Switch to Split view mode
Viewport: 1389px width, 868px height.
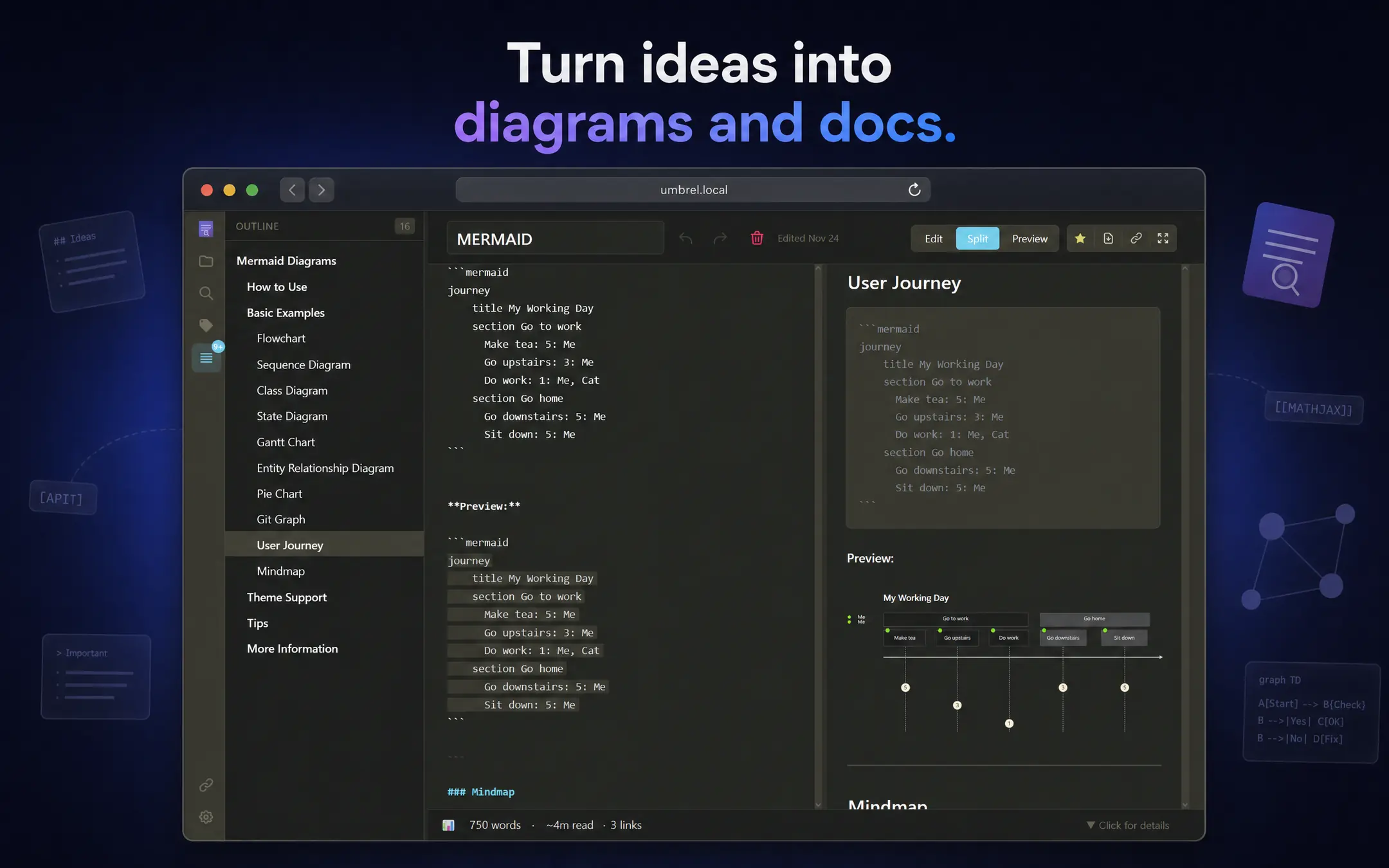pos(977,239)
